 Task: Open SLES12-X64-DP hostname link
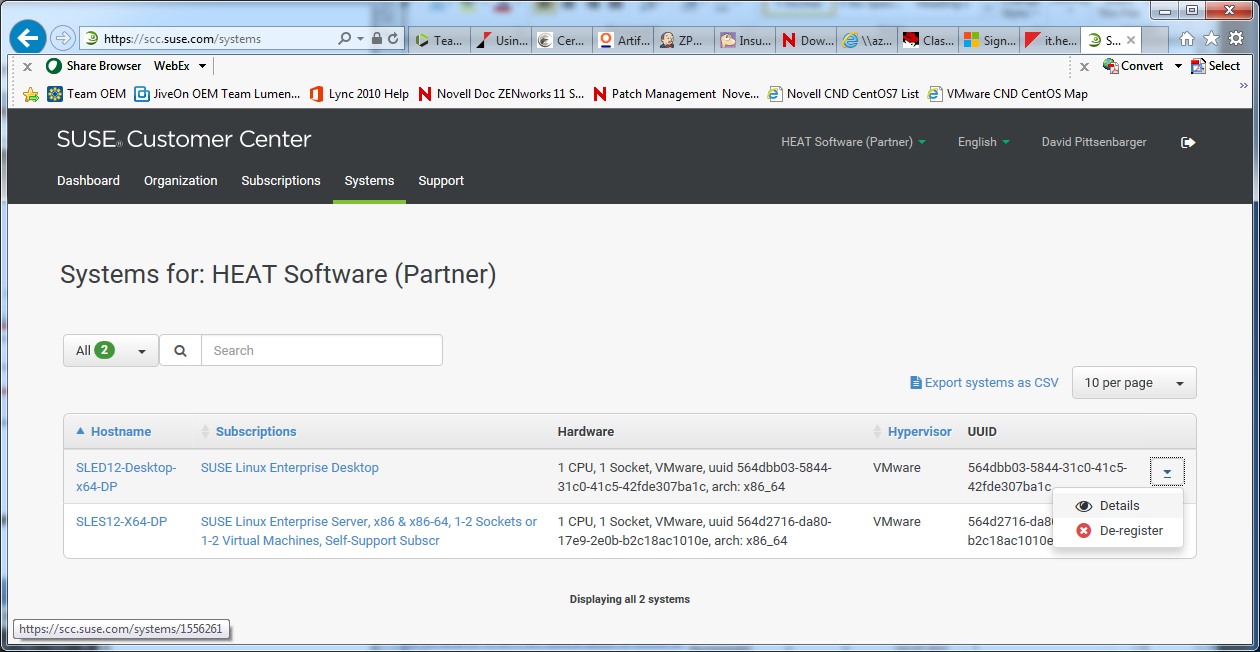[121, 522]
